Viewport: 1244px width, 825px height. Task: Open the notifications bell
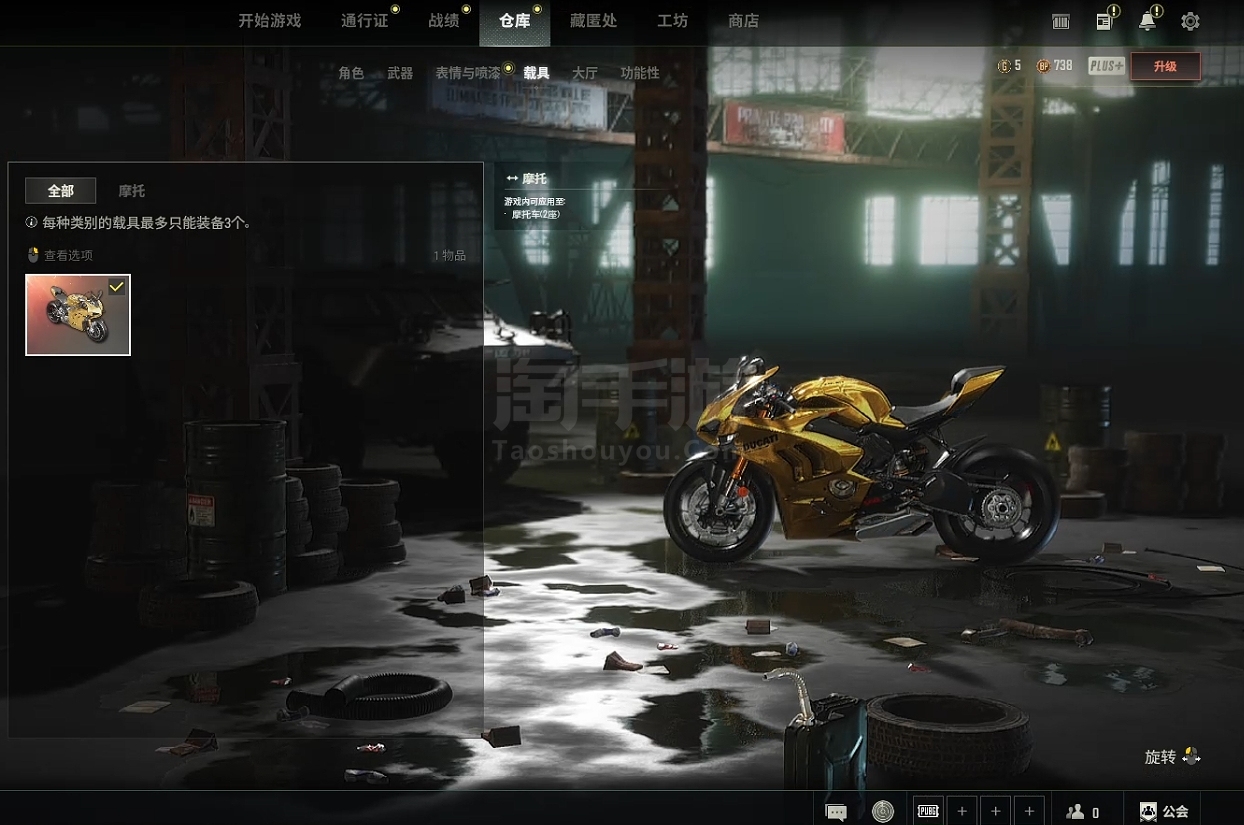(1148, 21)
